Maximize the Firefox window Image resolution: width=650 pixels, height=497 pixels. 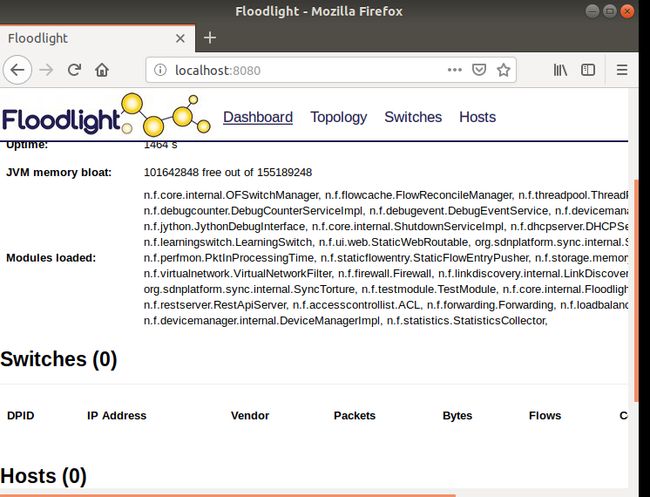tap(609, 11)
